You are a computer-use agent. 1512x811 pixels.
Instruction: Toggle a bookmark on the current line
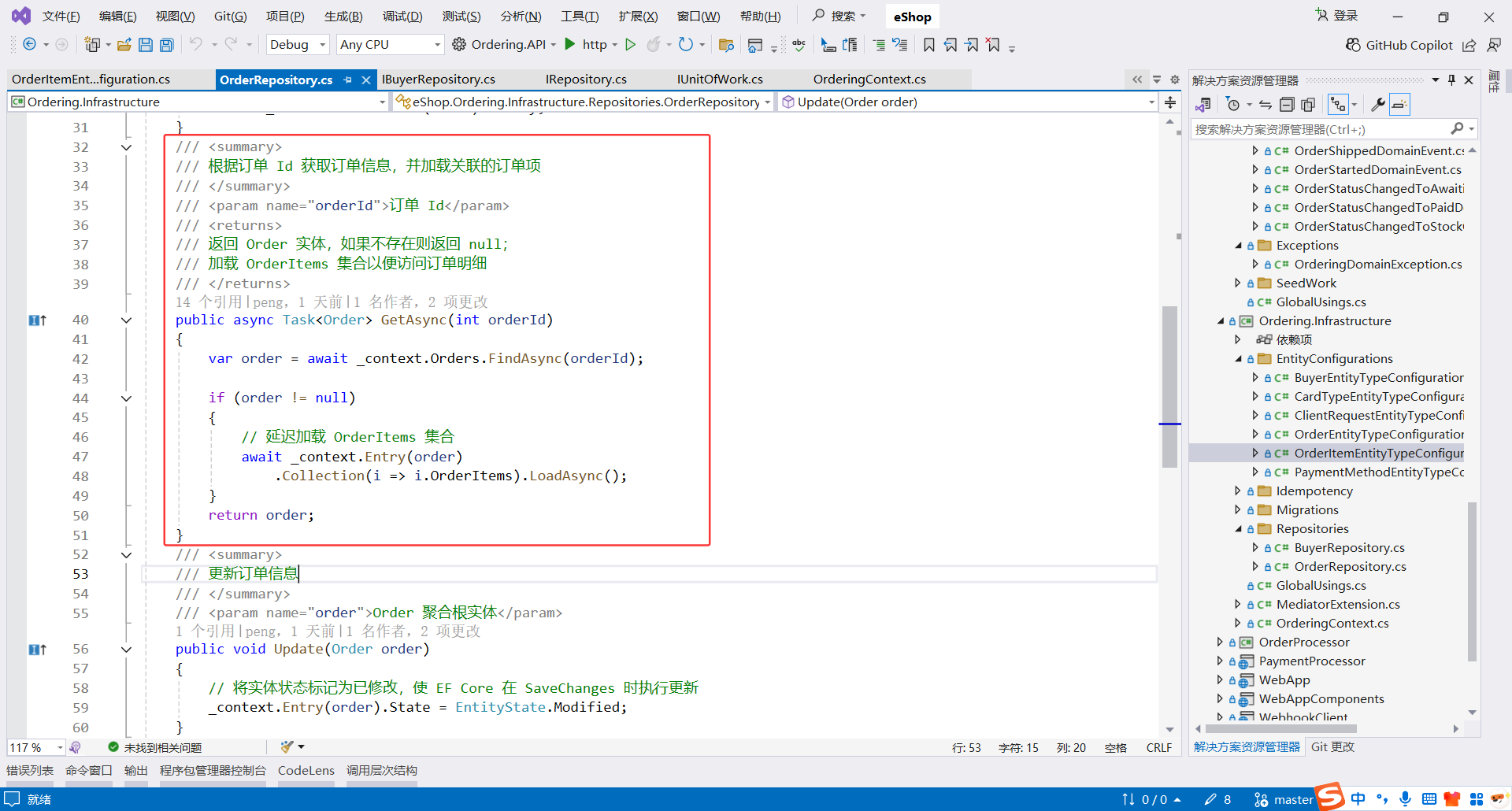tap(928, 45)
